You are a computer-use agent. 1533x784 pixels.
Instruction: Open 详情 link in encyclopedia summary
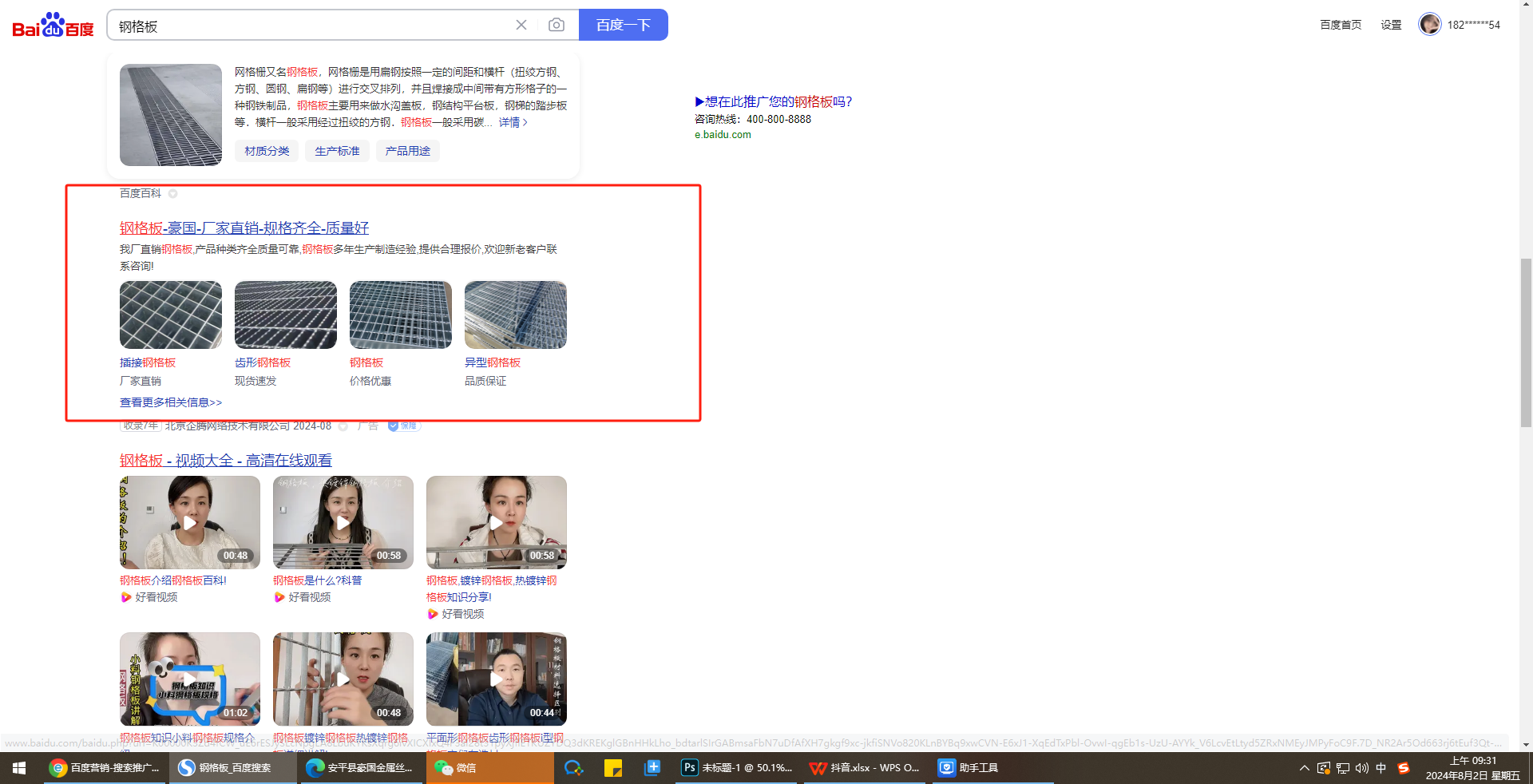point(513,122)
